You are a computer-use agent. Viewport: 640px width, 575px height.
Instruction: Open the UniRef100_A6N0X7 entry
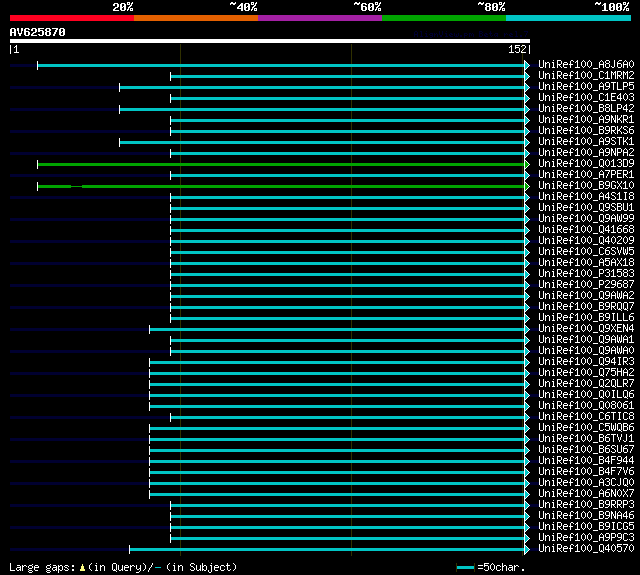click(586, 494)
